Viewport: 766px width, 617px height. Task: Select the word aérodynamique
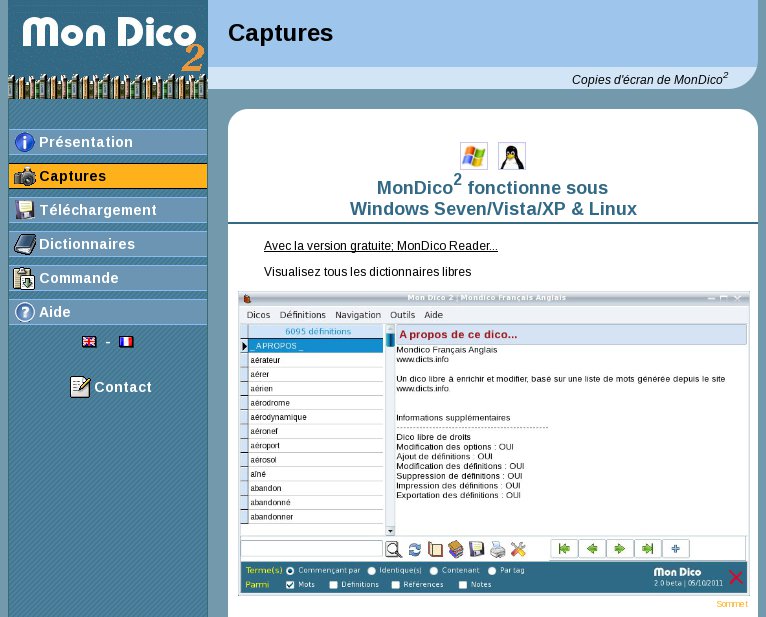[x=316, y=417]
